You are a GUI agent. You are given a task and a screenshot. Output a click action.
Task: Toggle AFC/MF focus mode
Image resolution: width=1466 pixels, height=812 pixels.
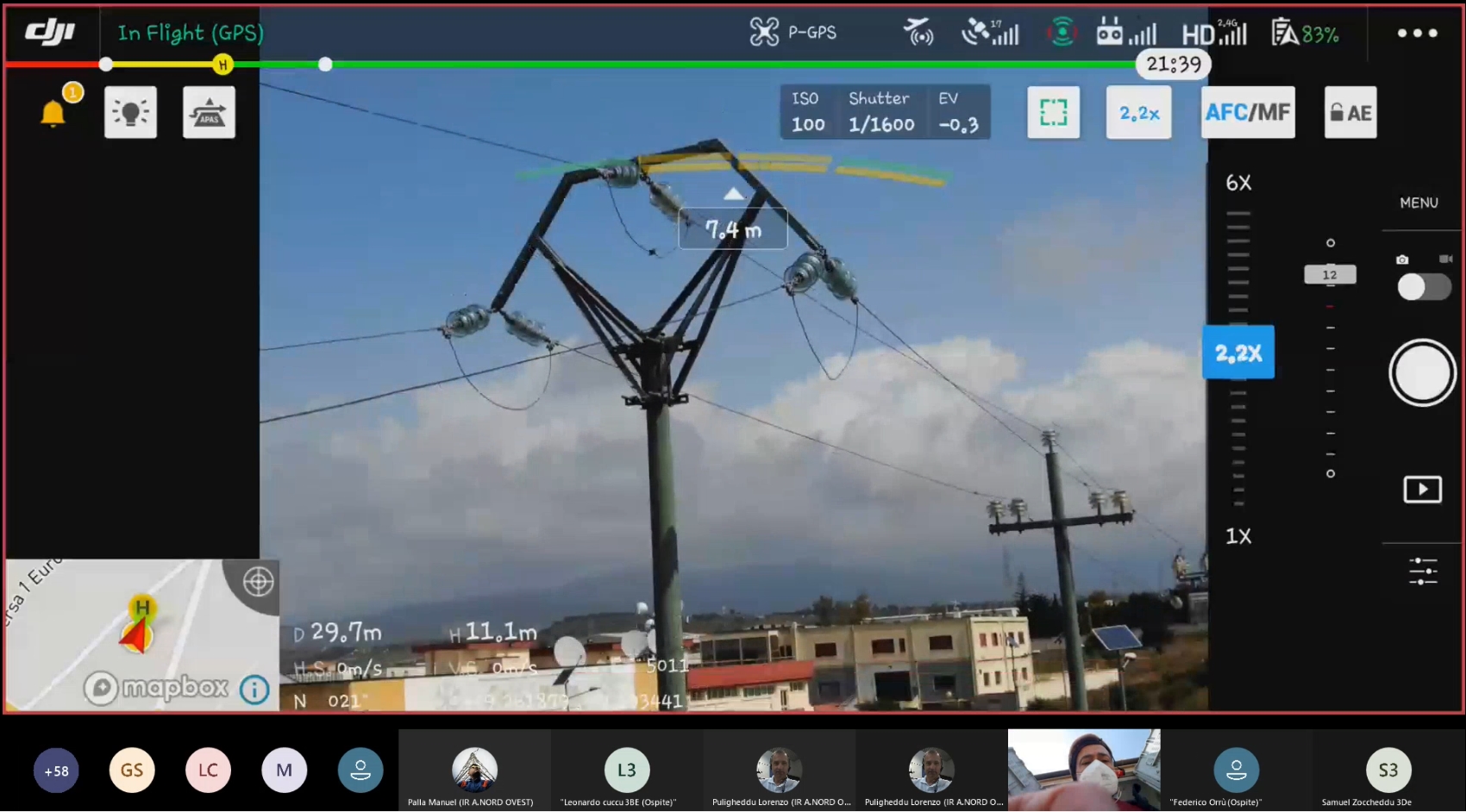[x=1248, y=112]
